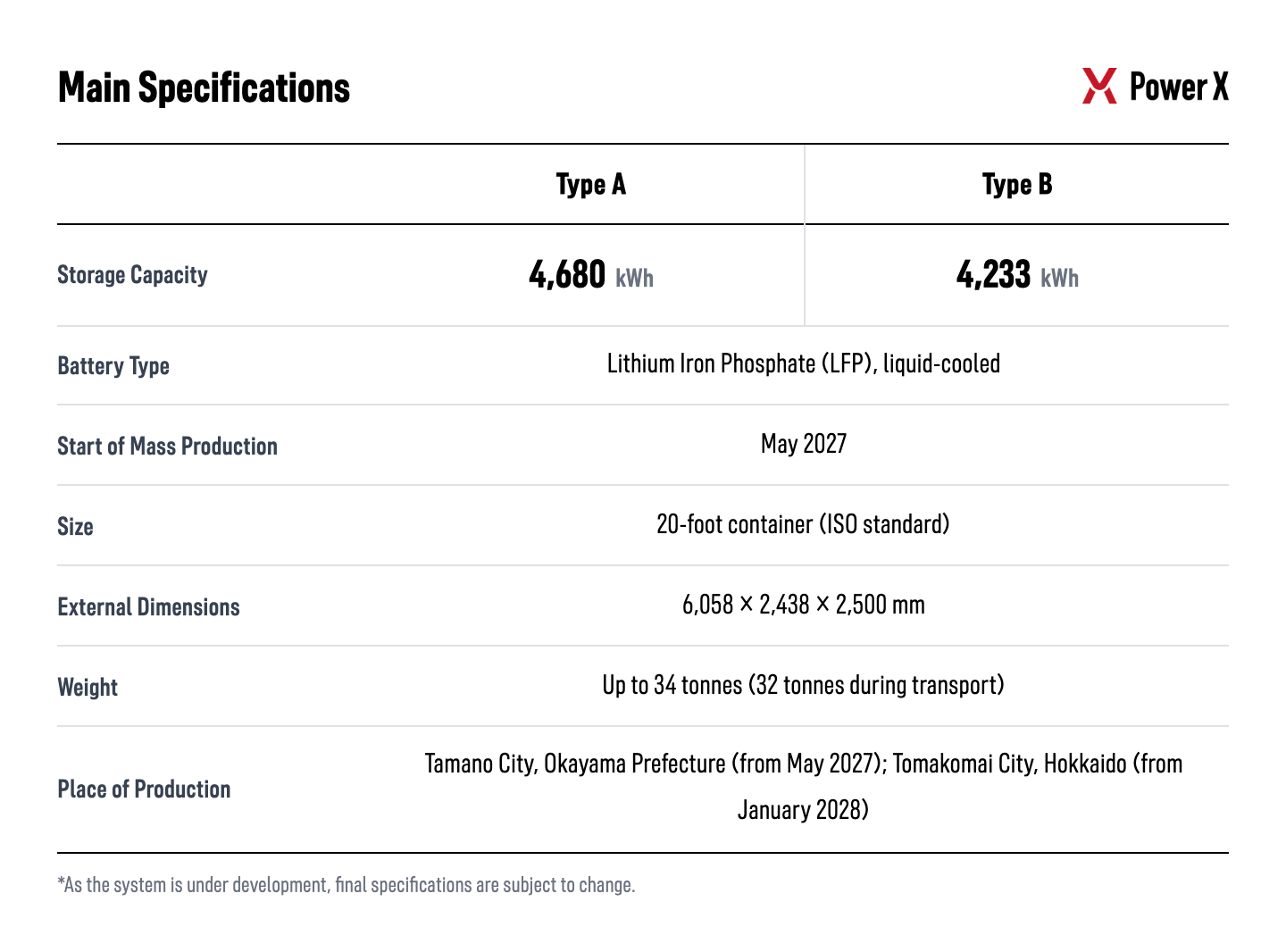Click the Battery Type row label

[113, 366]
